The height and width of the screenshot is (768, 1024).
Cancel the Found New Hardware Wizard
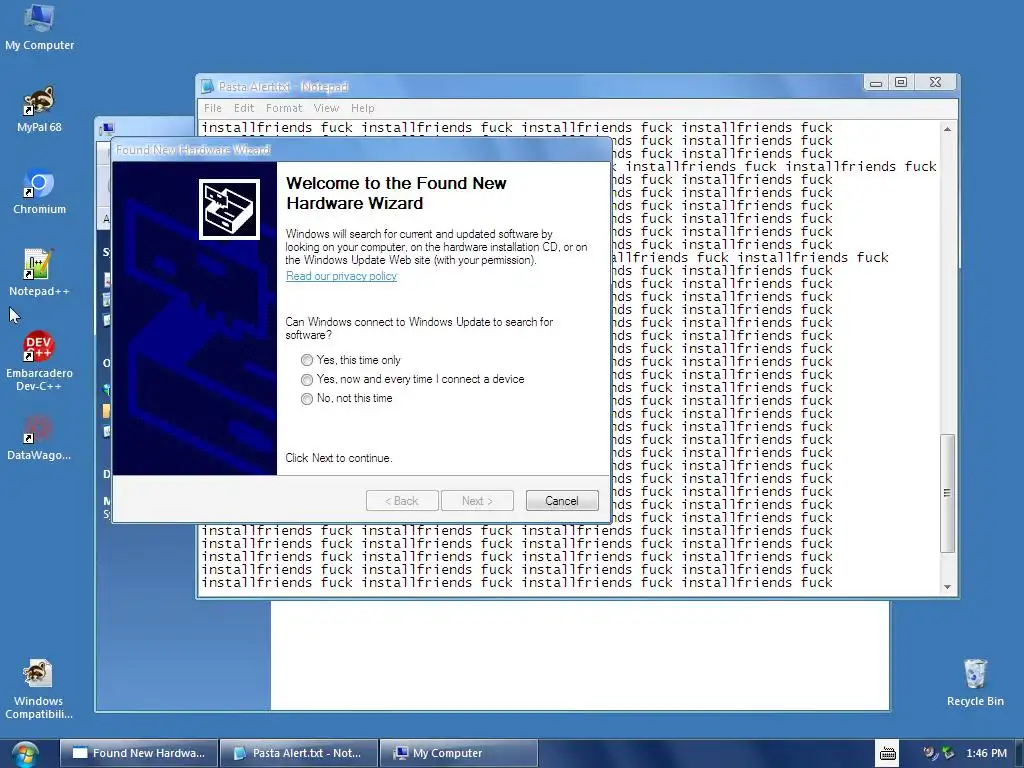[562, 501]
